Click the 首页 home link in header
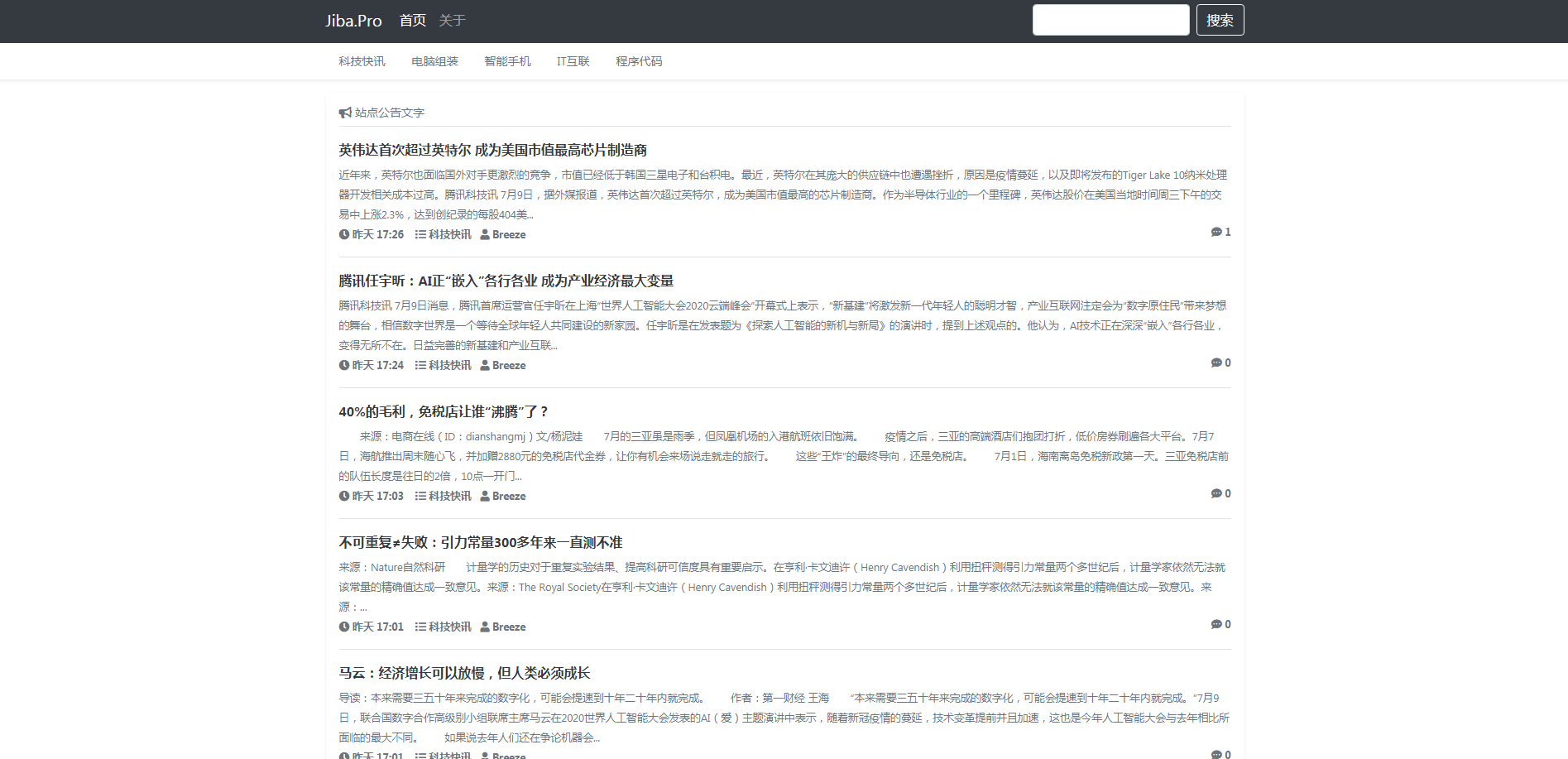This screenshot has width=1568, height=759. point(412,21)
